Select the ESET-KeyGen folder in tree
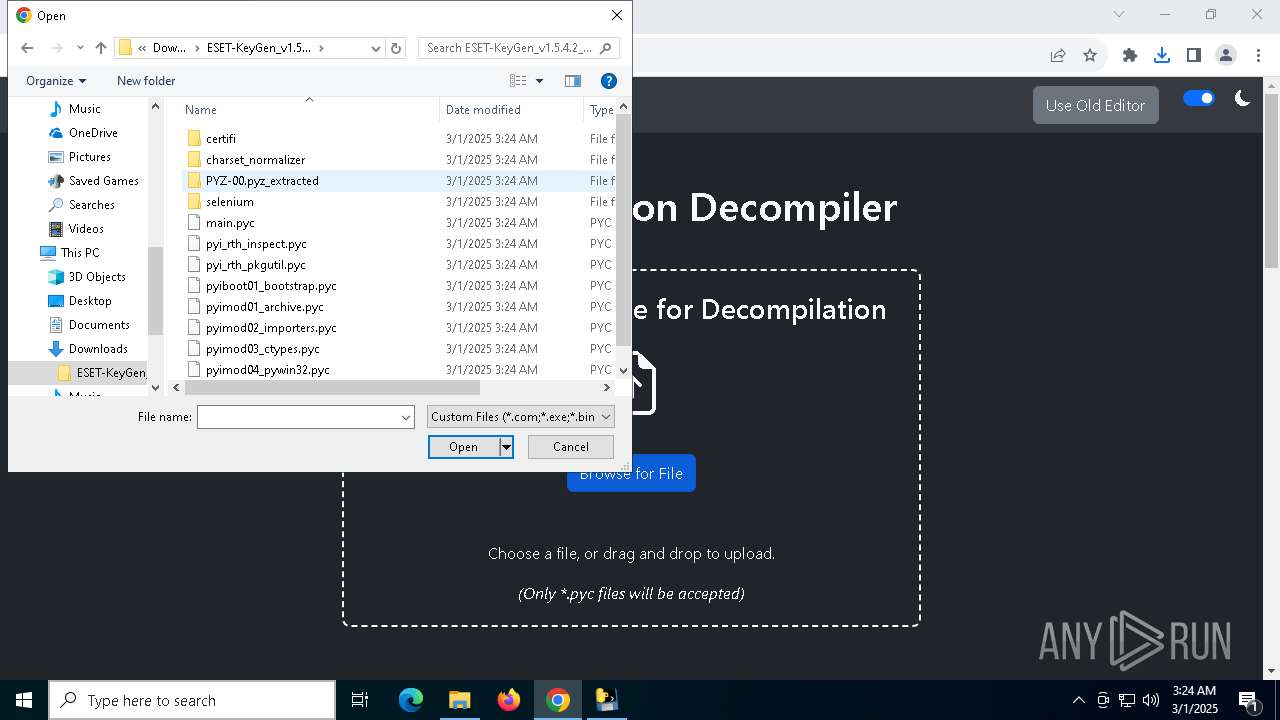Image resolution: width=1280 pixels, height=720 pixels. tap(102, 373)
